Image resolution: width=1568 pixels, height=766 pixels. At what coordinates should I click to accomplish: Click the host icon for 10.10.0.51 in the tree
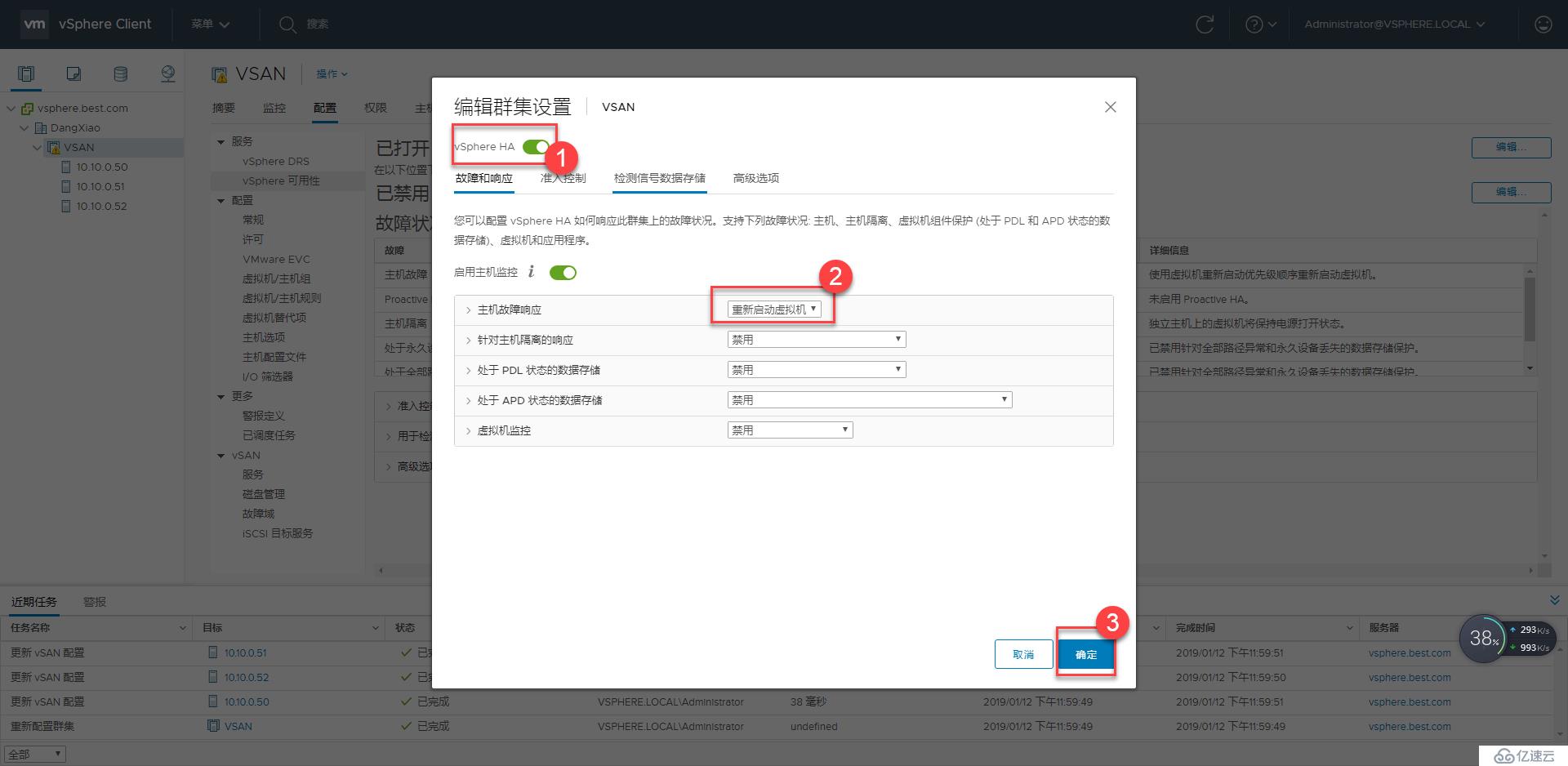coord(67,186)
